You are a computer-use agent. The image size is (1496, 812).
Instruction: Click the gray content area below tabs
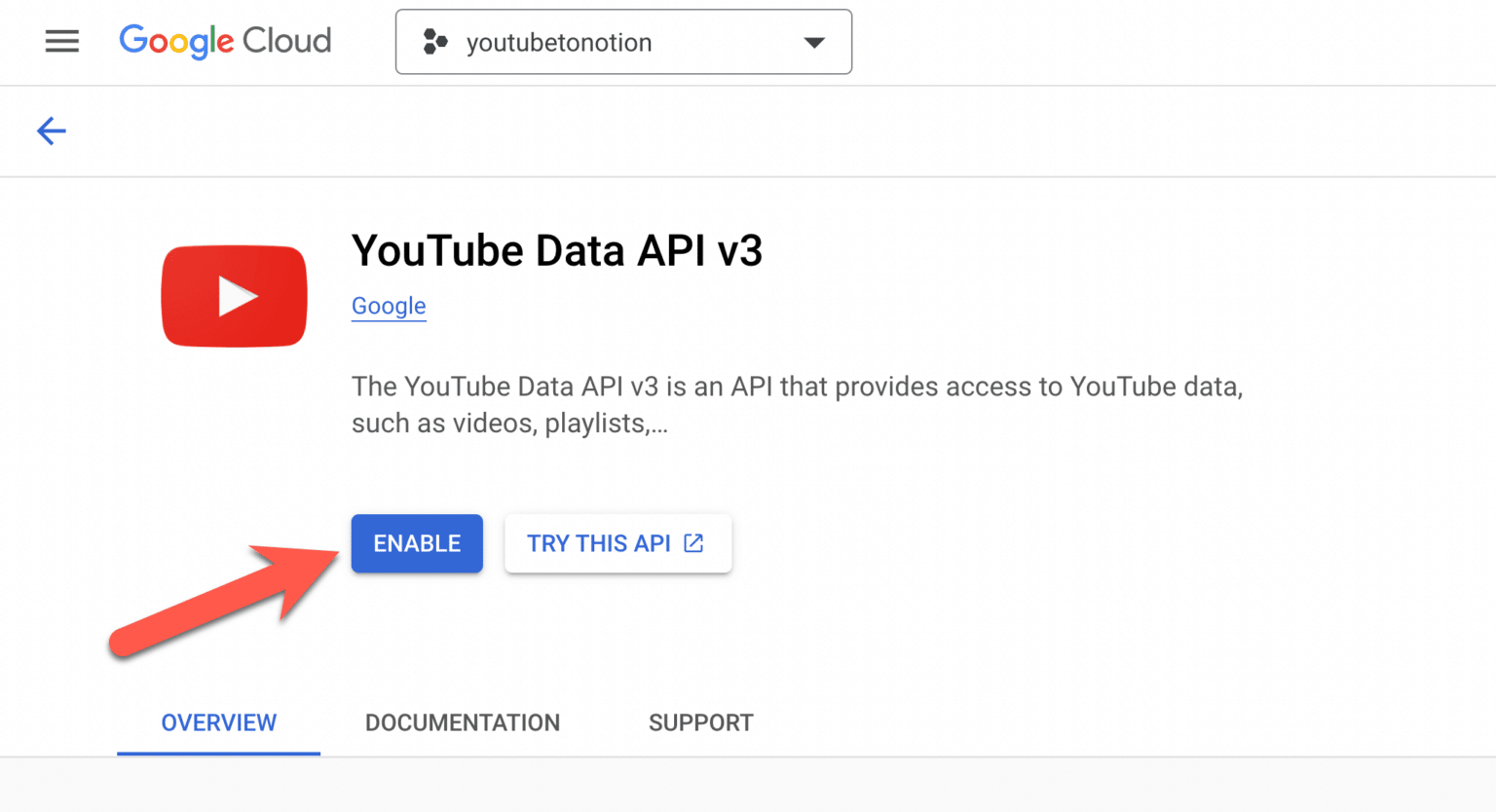coord(748,785)
